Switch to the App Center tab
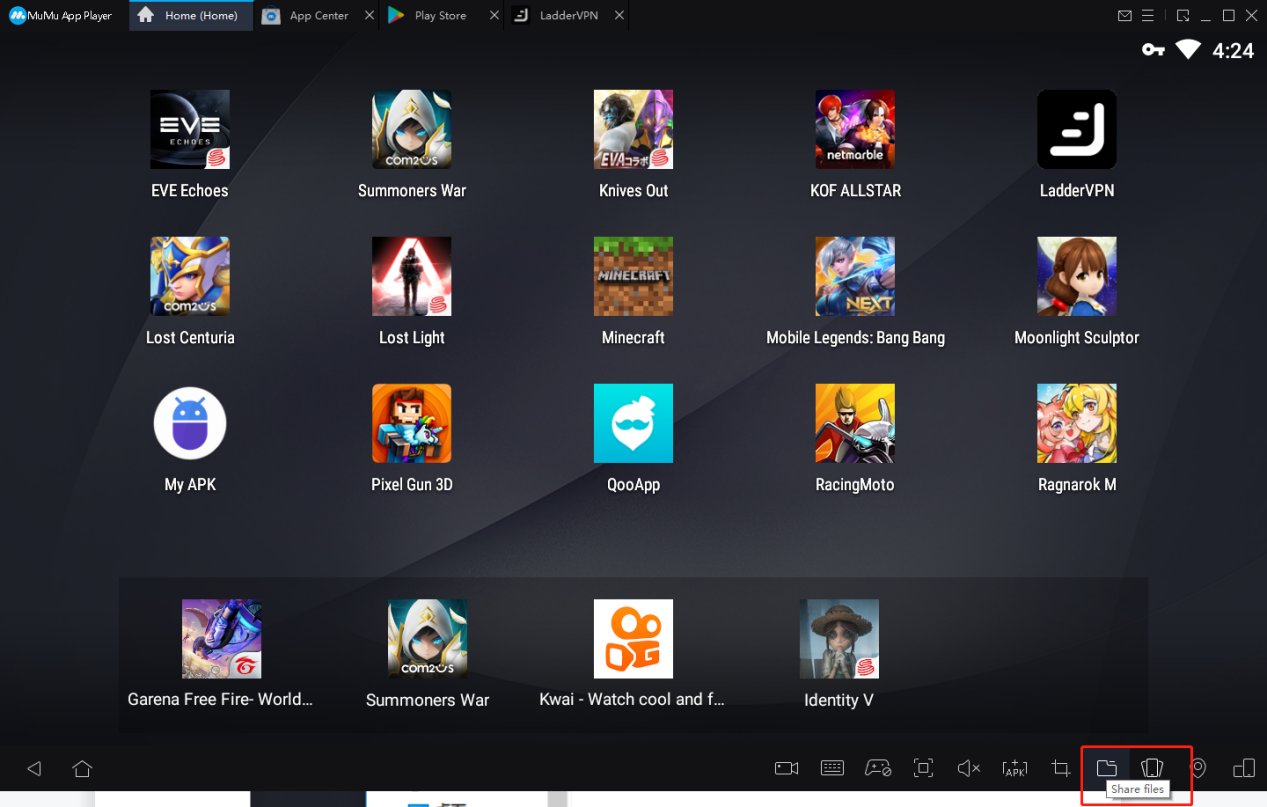Image resolution: width=1267 pixels, height=807 pixels. tap(318, 15)
